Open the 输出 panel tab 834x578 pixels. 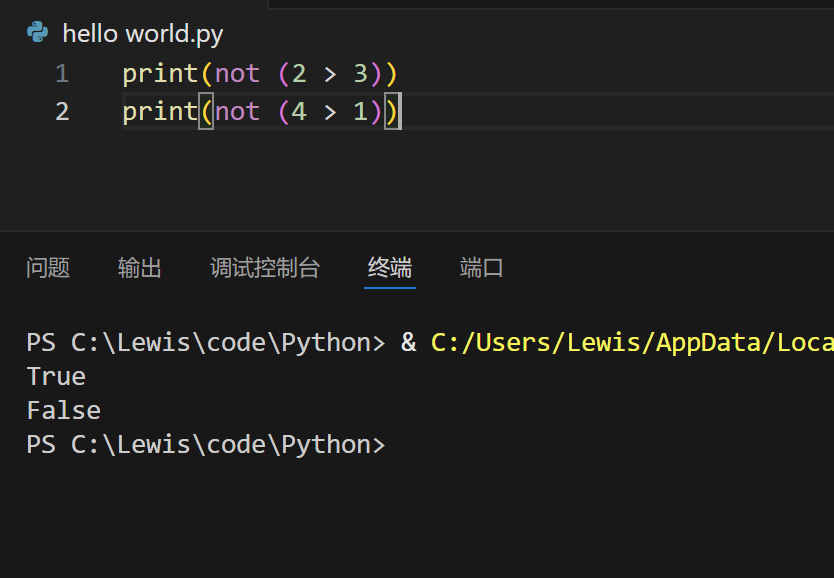click(140, 268)
